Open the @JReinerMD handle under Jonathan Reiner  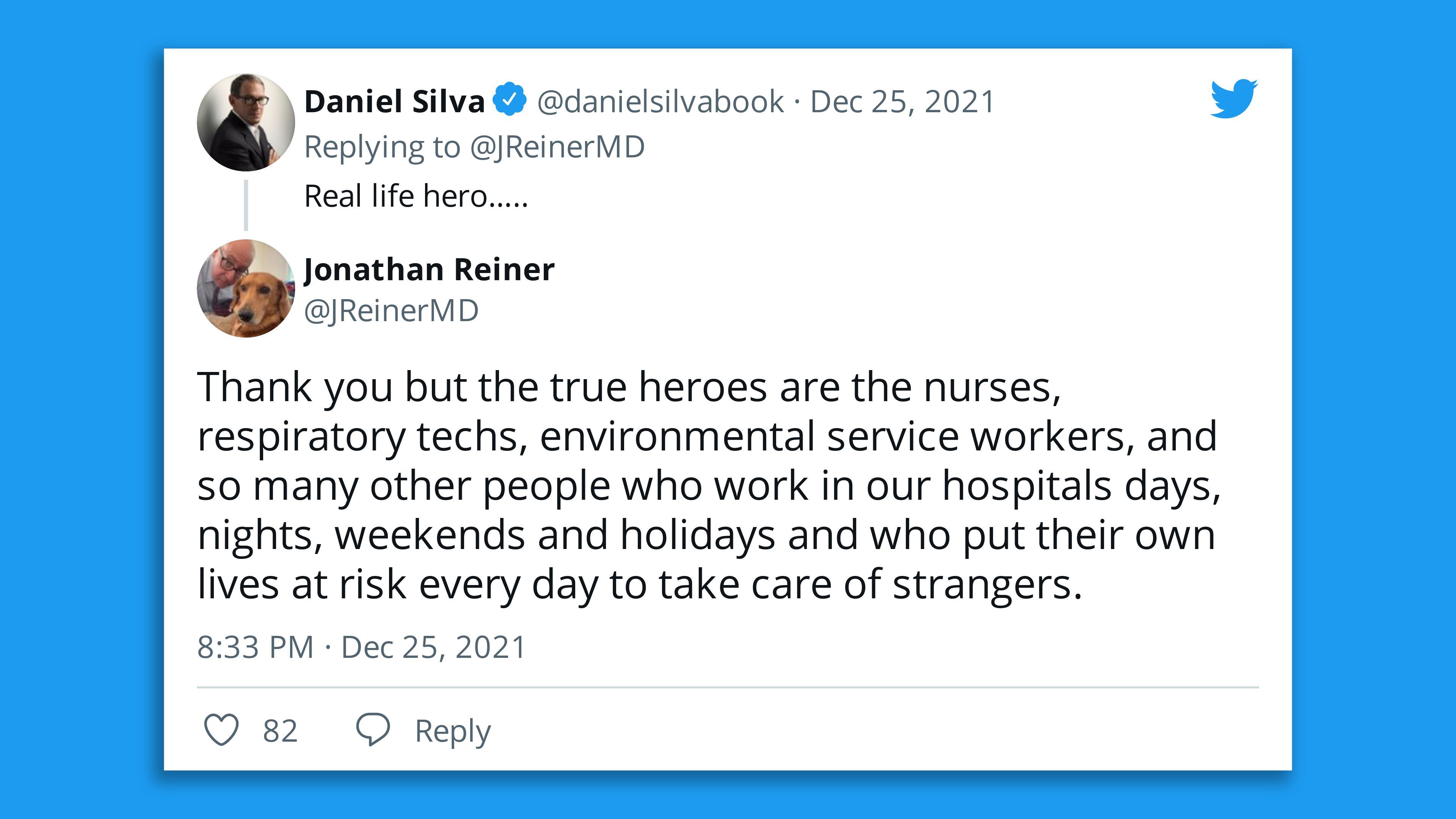[x=392, y=311]
